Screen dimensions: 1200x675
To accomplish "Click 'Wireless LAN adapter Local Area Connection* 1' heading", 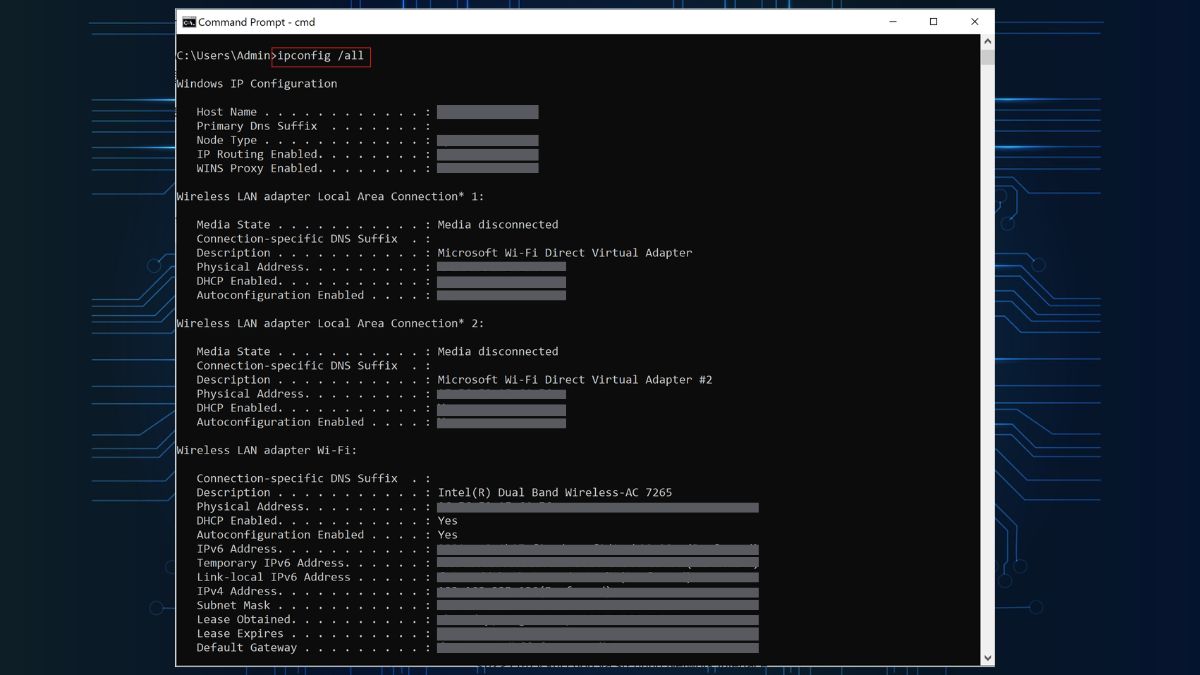I will [331, 197].
